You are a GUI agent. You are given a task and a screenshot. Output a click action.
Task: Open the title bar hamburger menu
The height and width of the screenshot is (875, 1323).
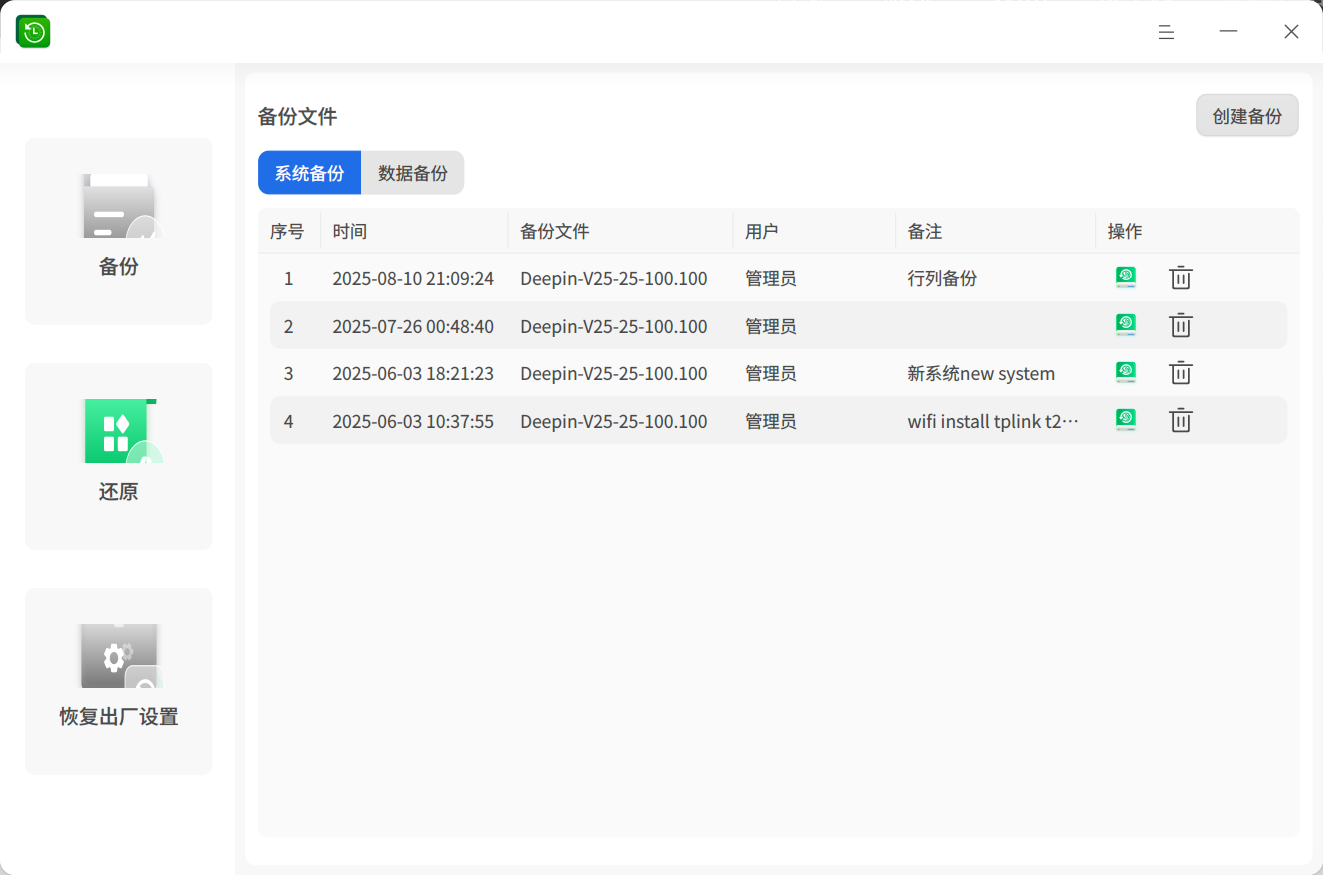[x=1166, y=32]
